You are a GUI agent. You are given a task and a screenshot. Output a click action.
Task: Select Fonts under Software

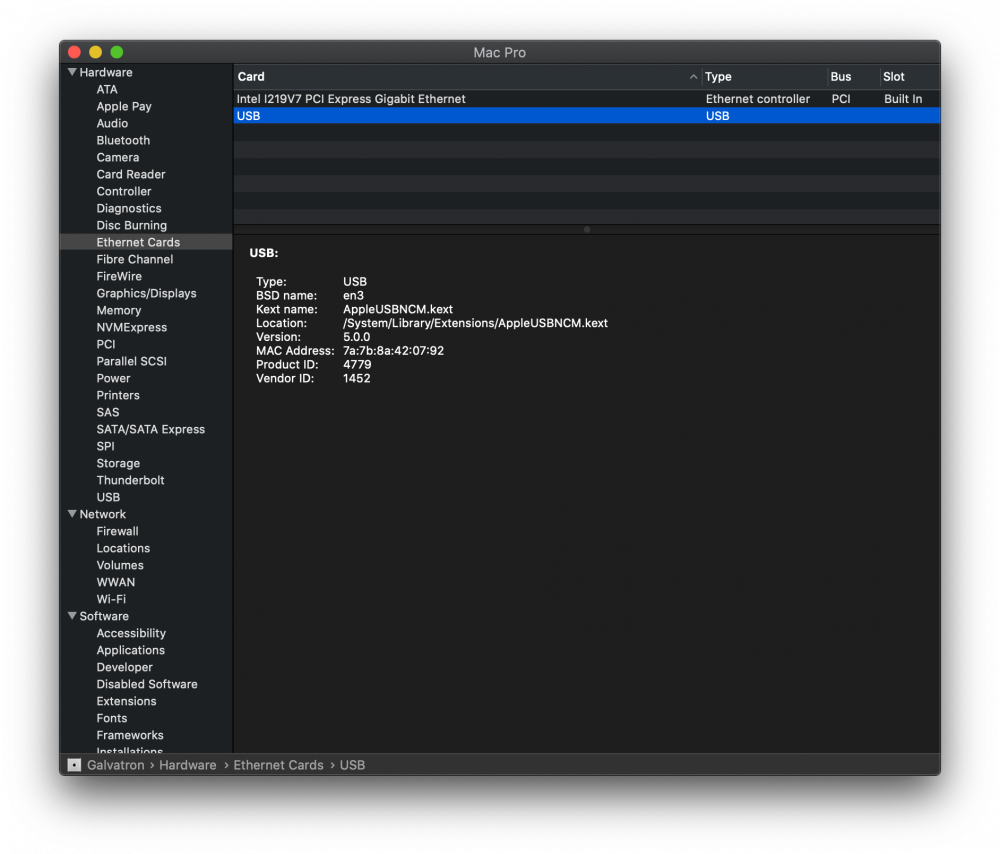(112, 718)
